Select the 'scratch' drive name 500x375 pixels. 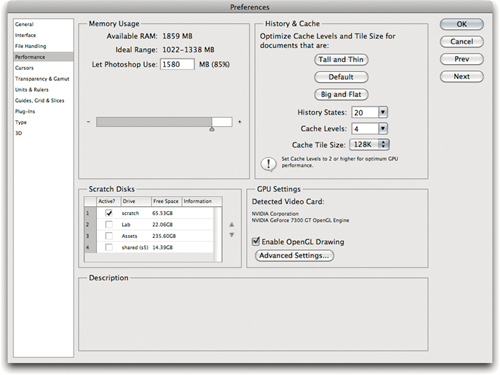tap(130, 213)
